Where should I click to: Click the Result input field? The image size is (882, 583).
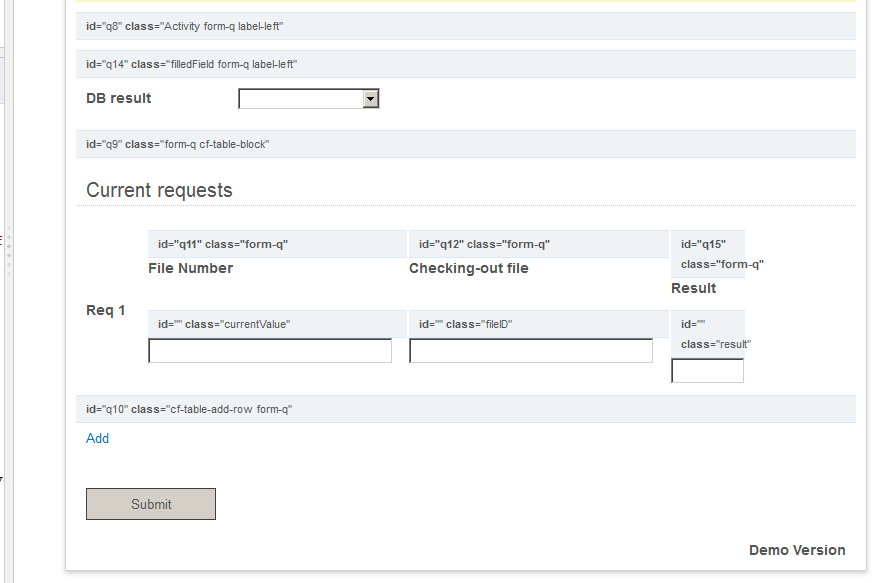coord(708,371)
